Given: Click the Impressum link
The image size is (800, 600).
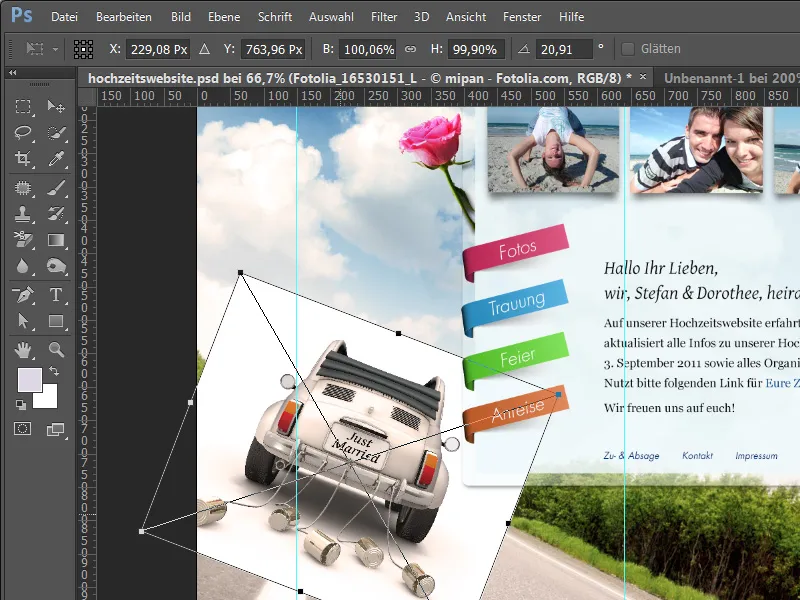Looking at the screenshot, I should point(756,456).
